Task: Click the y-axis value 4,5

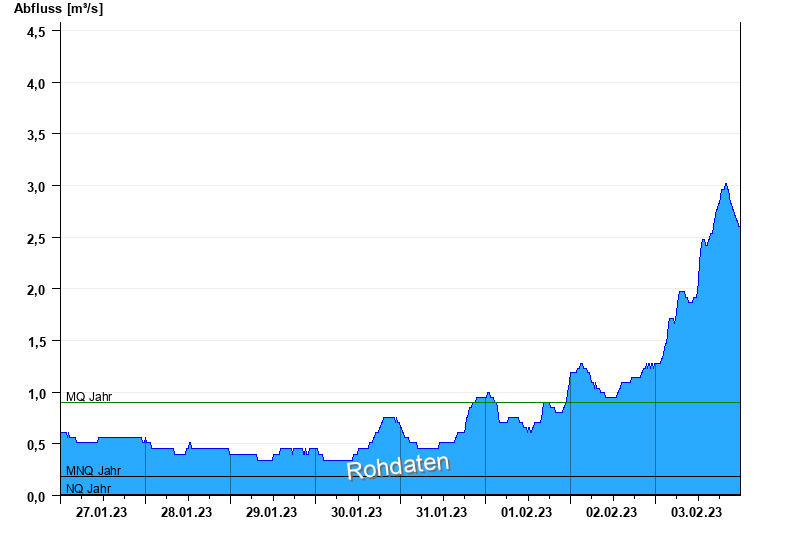Action: pyautogui.click(x=36, y=32)
